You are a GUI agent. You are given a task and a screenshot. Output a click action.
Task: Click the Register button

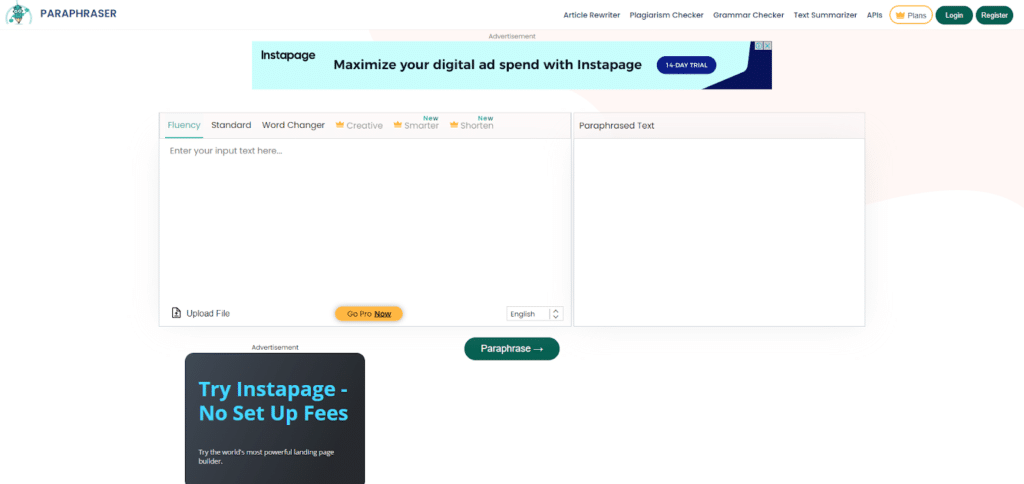click(x=994, y=15)
